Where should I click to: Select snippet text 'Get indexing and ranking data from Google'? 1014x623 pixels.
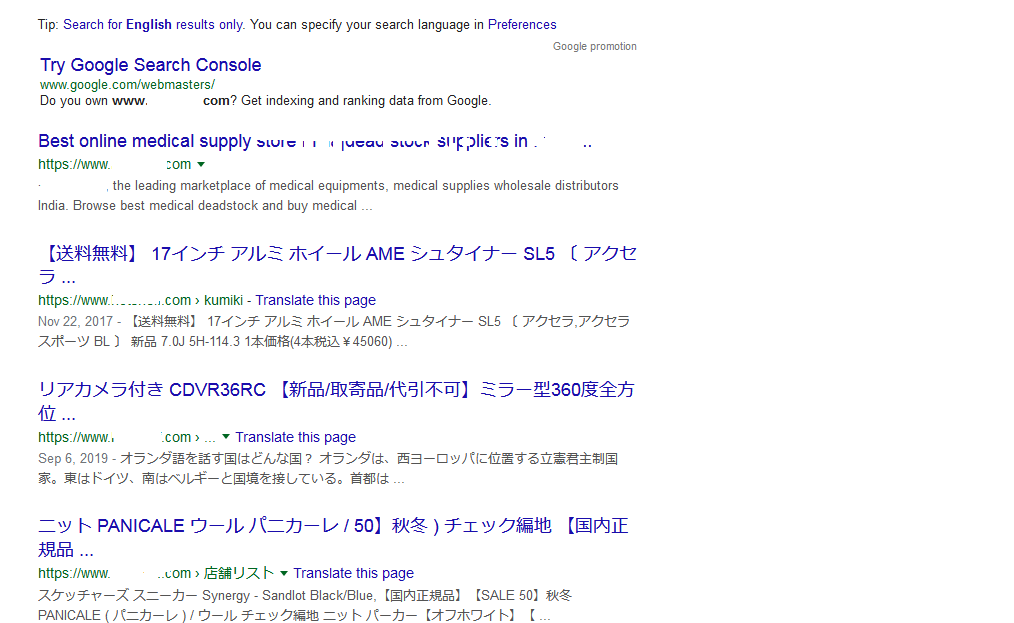(x=365, y=101)
